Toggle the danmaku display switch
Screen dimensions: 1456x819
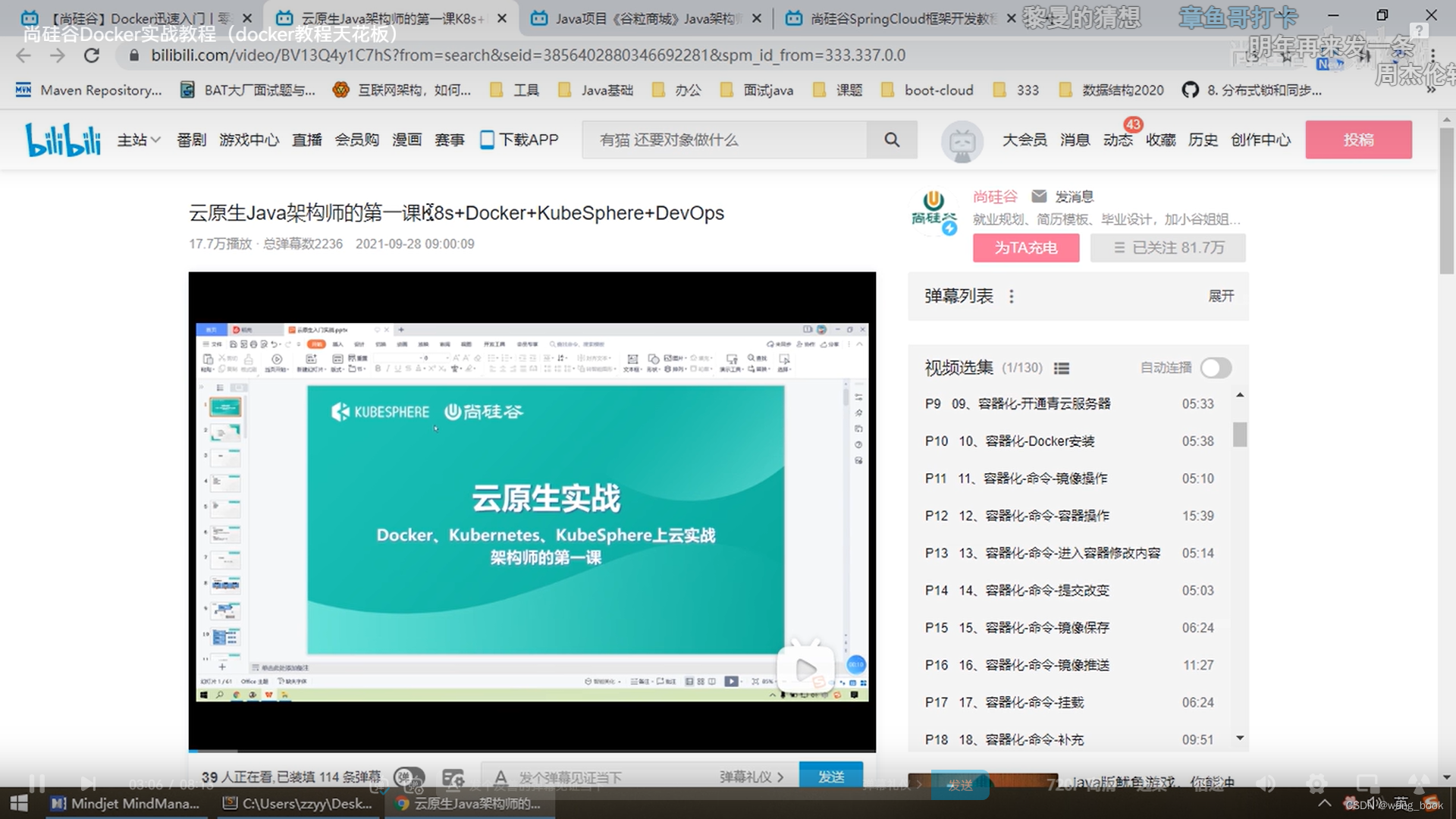[x=409, y=777]
